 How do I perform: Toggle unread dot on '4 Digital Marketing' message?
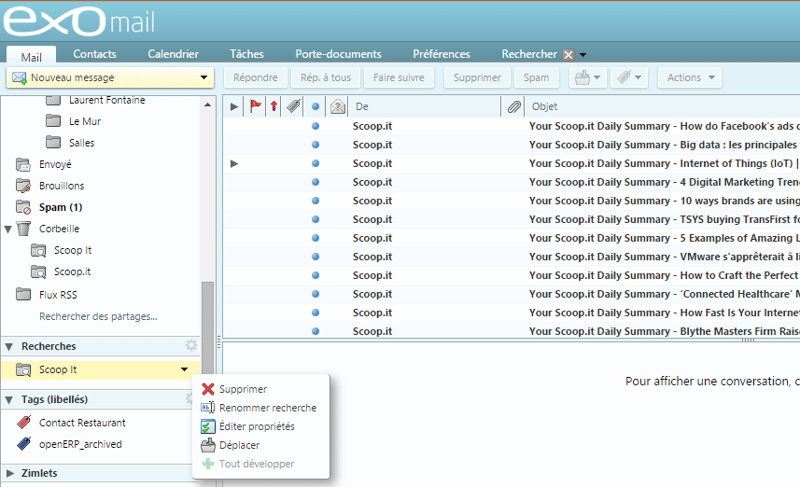(315, 182)
